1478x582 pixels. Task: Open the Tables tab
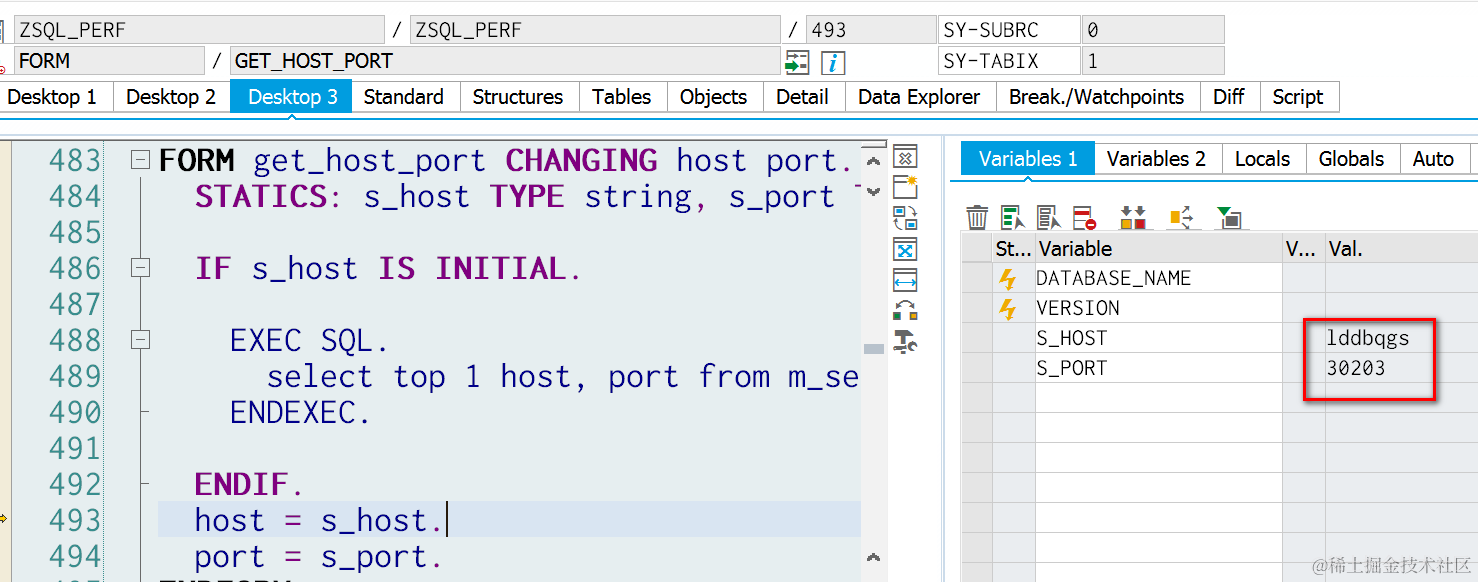coord(622,97)
